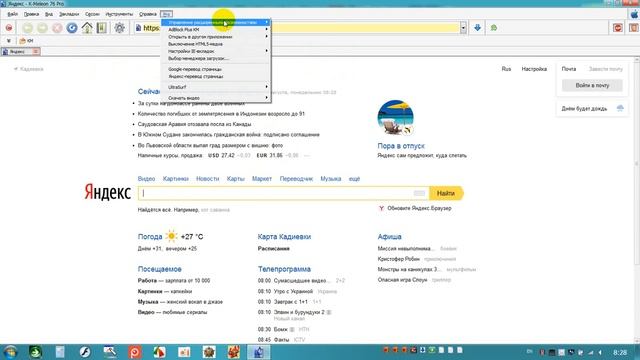Open the Flash player taskbar icon
This screenshot has width=640, height=360.
[x=85, y=352]
